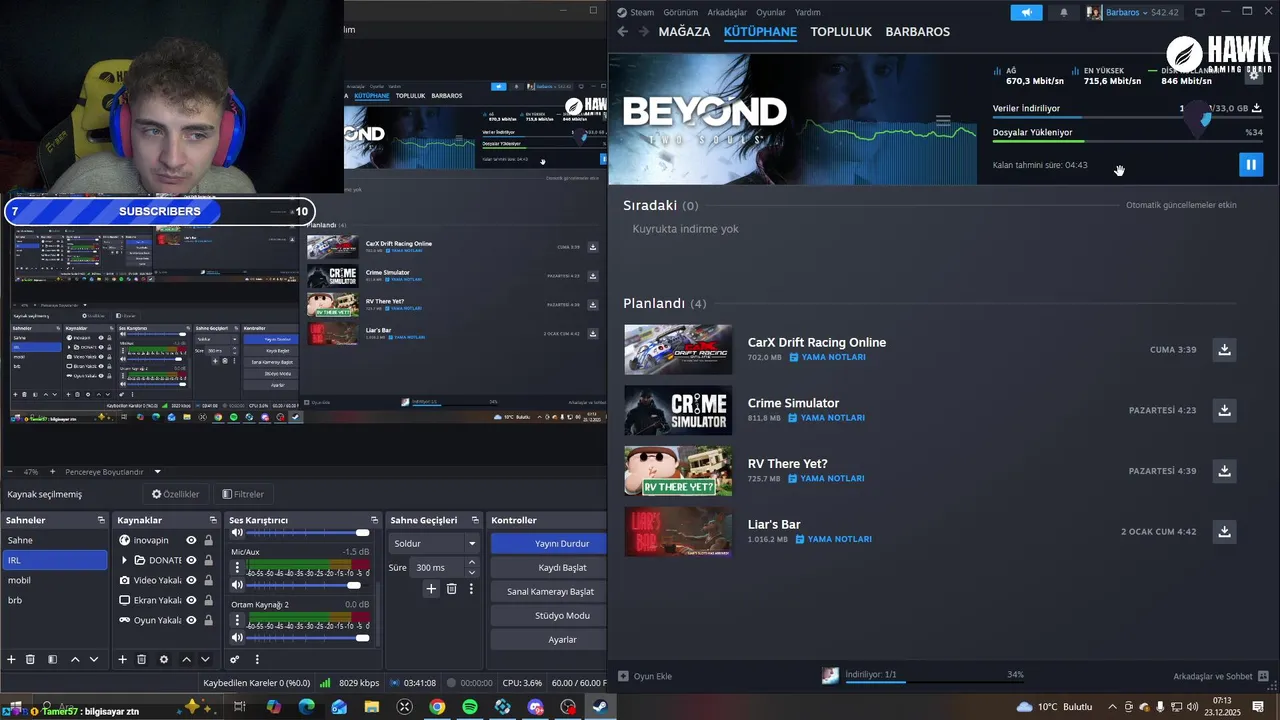Image resolution: width=1280 pixels, height=720 pixels.
Task: Open Ortam Kaynağı 2 three-dot menu
Action: (237, 620)
